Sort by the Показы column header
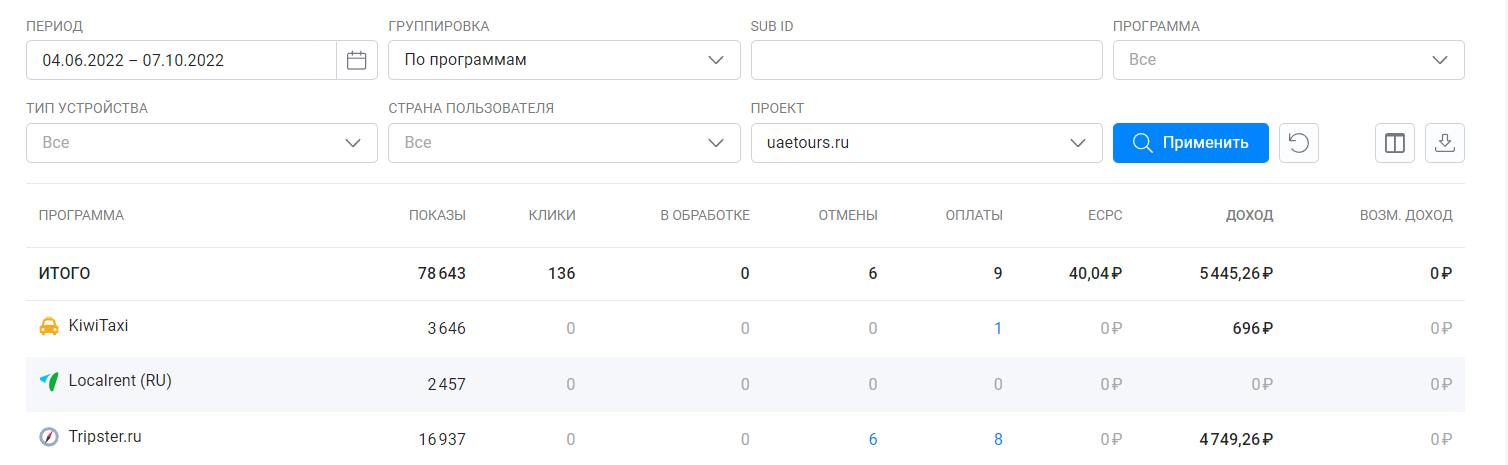The width and height of the screenshot is (1508, 465). (x=437, y=215)
